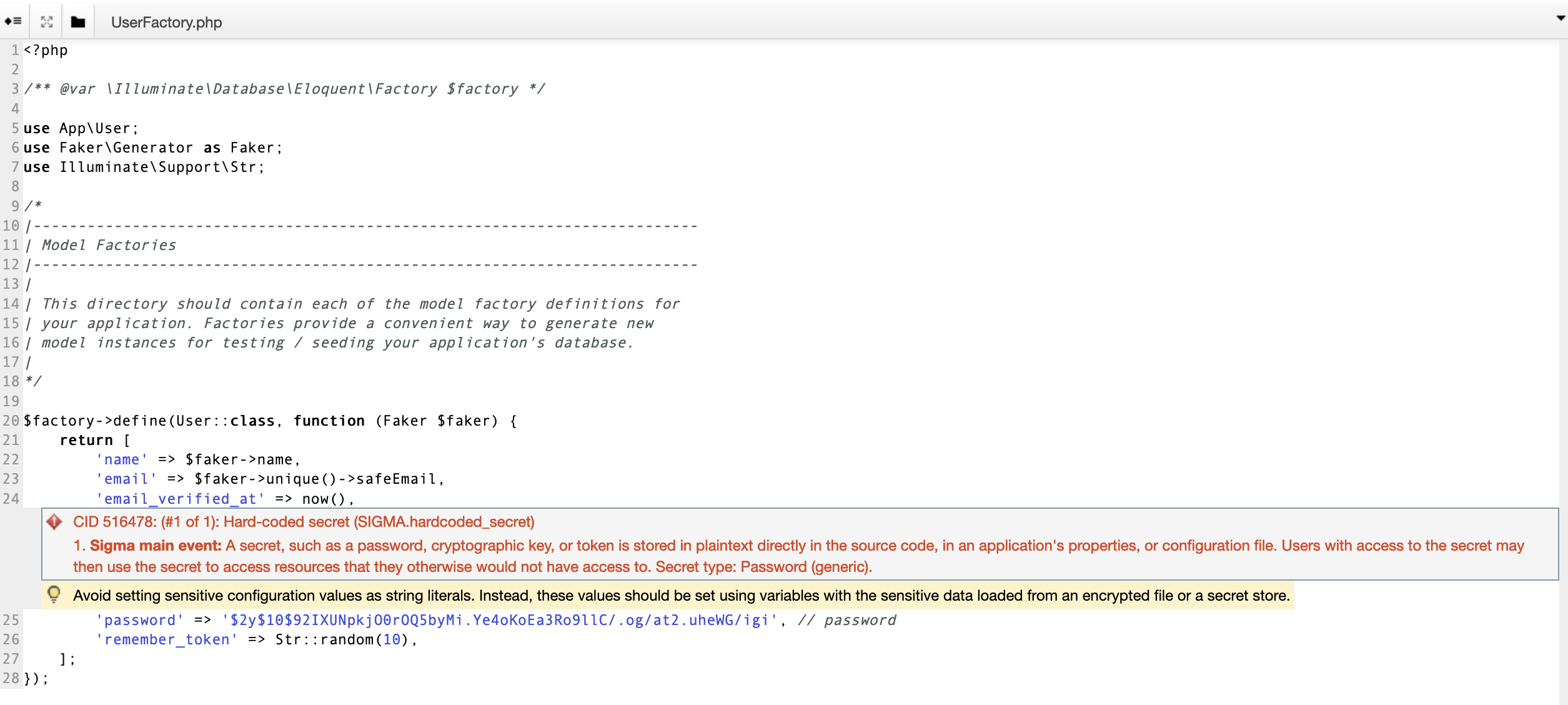Click the closing '});' on line 28

point(36,678)
